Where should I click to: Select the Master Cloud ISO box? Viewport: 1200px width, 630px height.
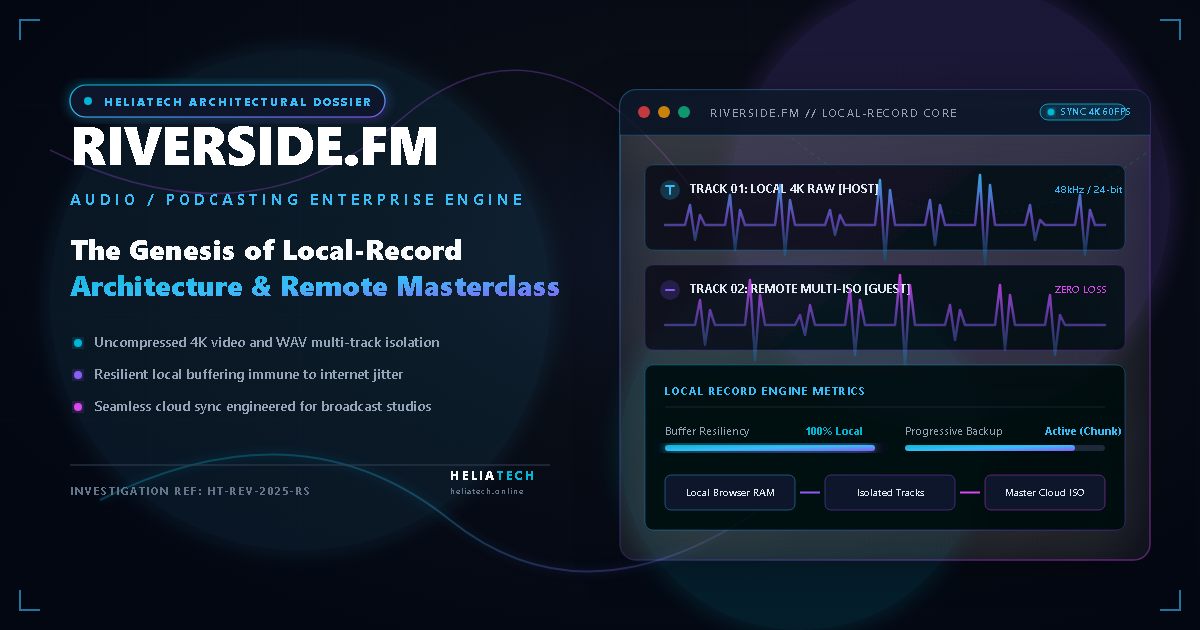[x=1045, y=492]
